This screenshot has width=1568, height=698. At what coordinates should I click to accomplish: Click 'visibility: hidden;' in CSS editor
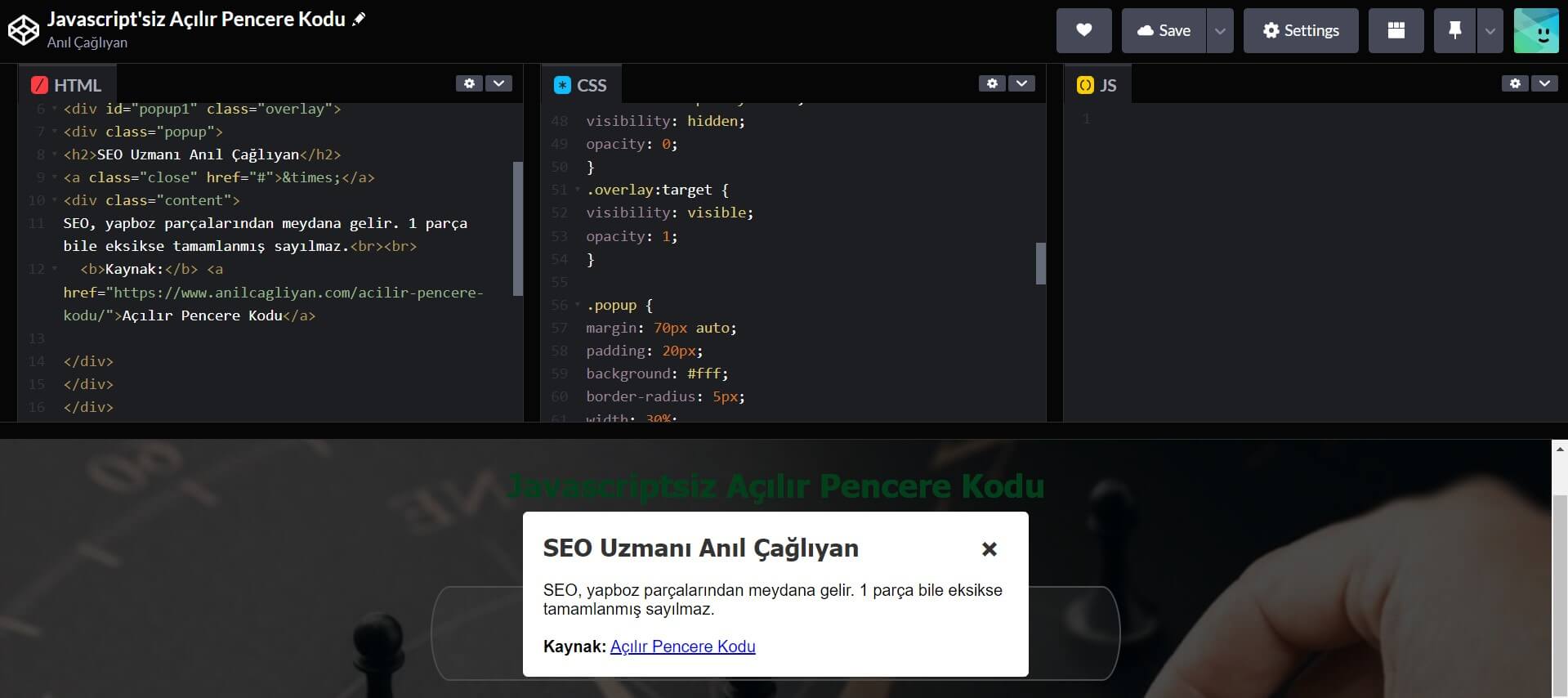tap(665, 121)
